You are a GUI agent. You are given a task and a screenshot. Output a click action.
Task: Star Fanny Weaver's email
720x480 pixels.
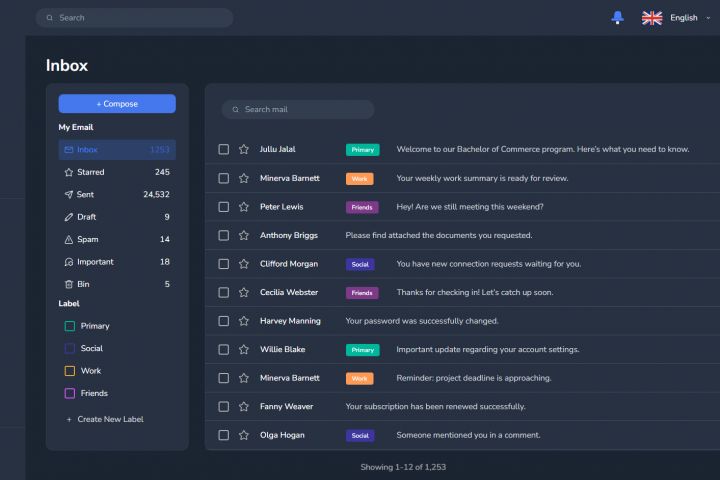[244, 407]
